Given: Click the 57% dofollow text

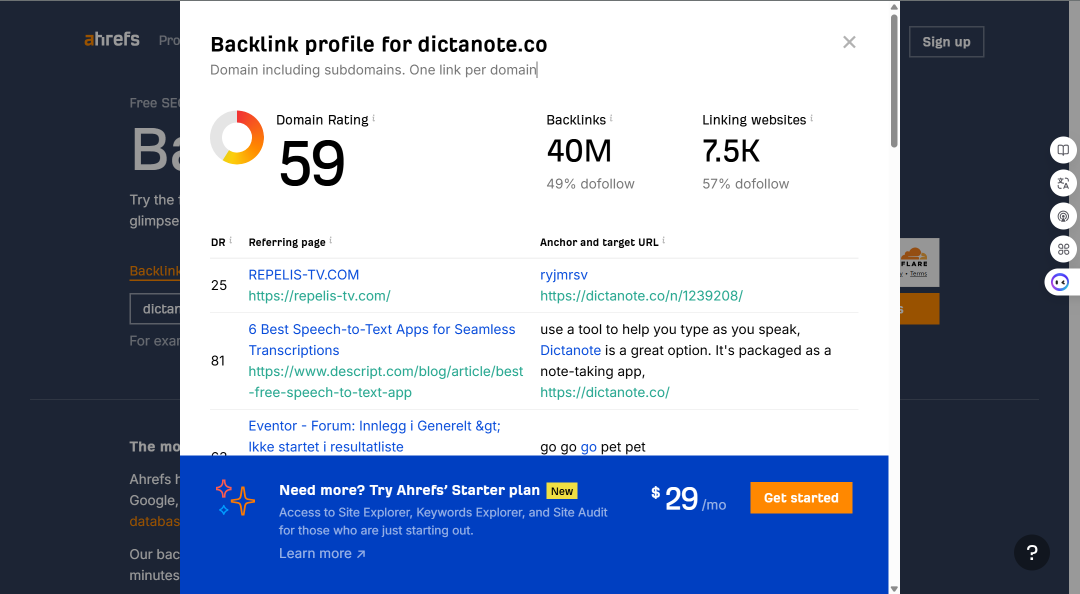Looking at the screenshot, I should click(745, 184).
